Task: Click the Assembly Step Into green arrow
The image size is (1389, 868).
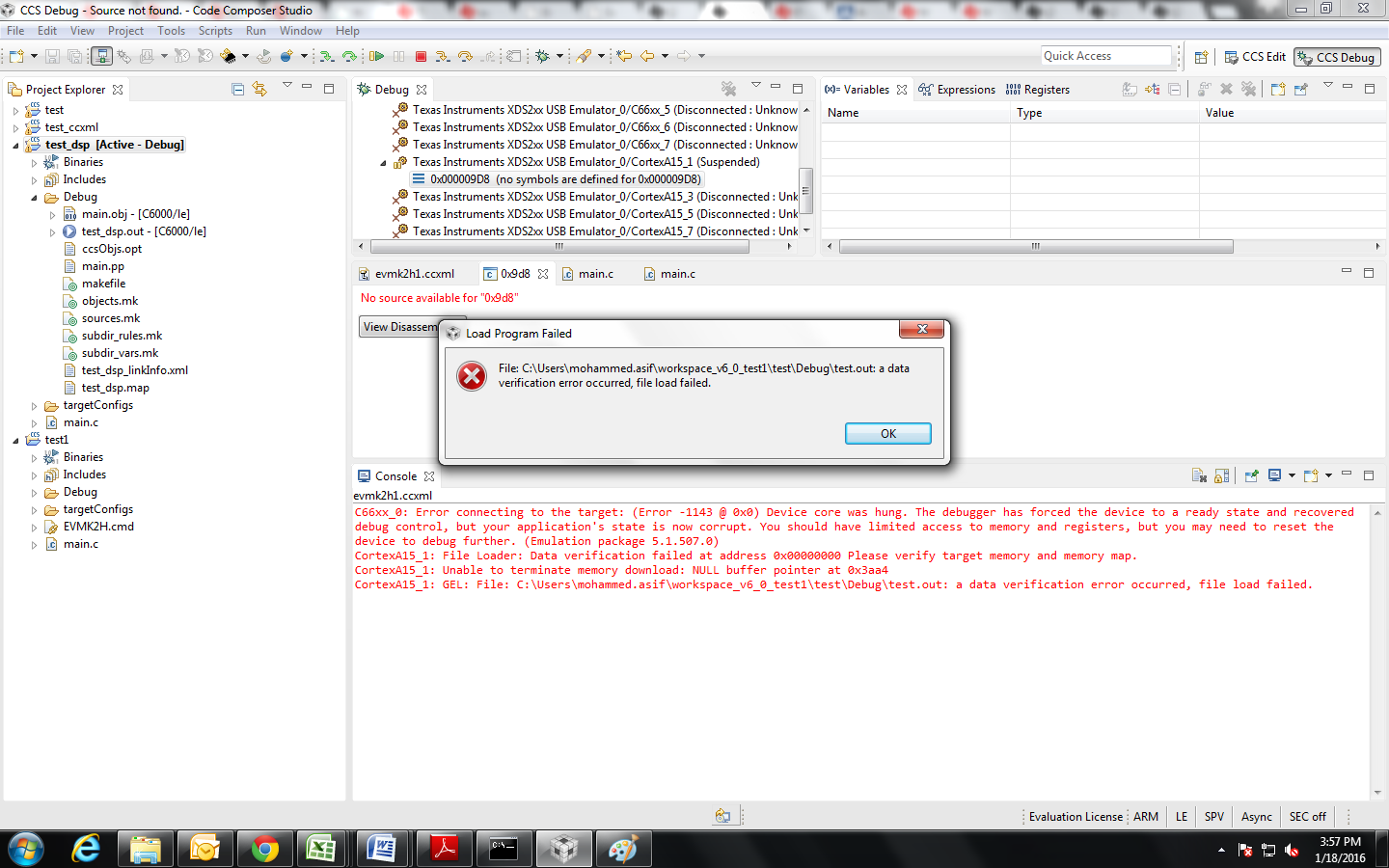Action: click(x=327, y=57)
